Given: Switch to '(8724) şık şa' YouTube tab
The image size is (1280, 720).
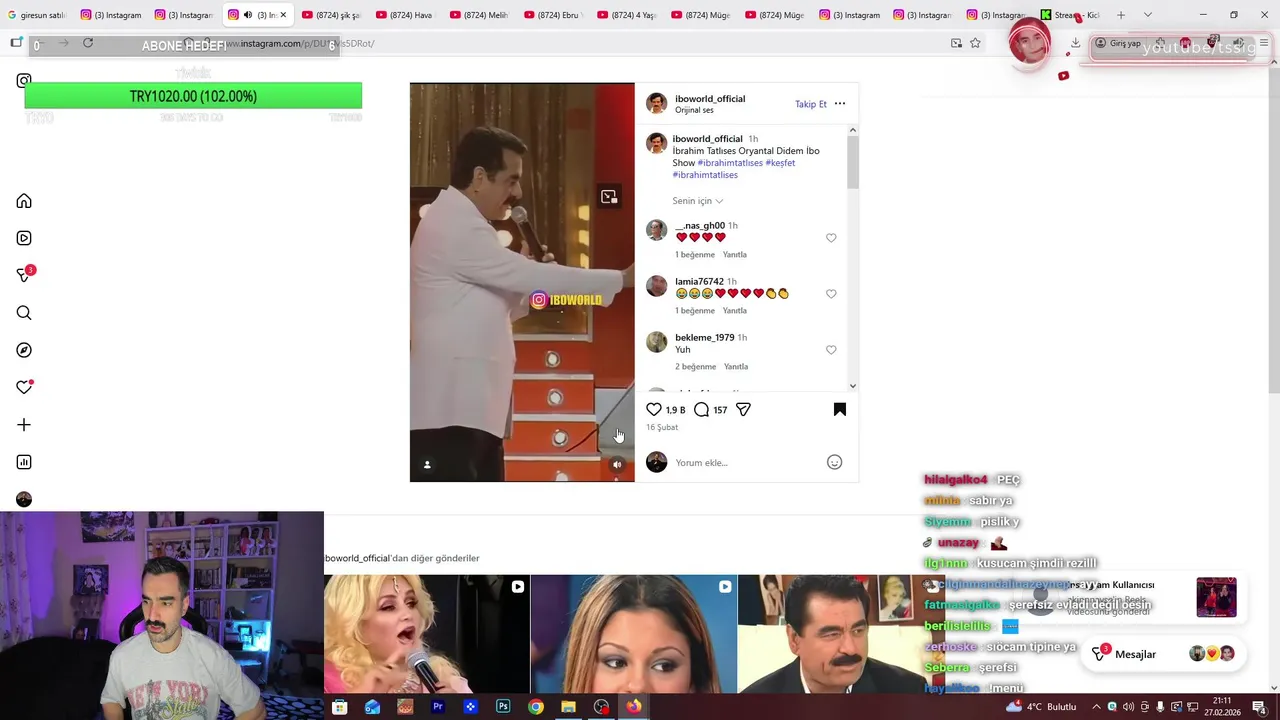Looking at the screenshot, I should click(x=330, y=15).
